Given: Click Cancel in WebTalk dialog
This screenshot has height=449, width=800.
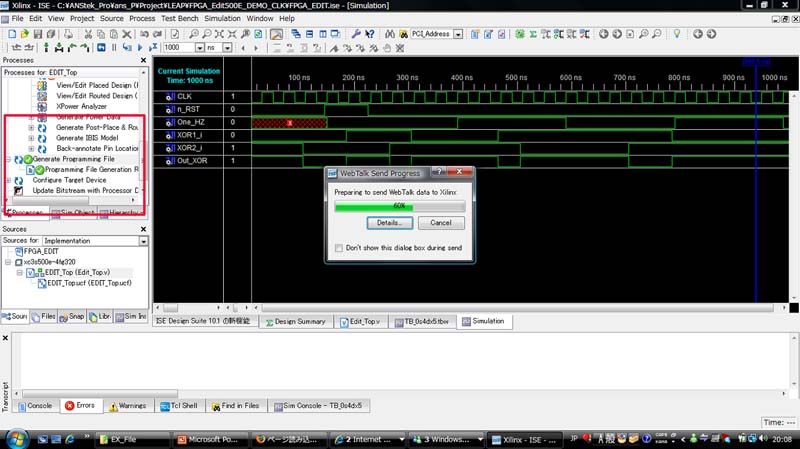Looking at the screenshot, I should [x=441, y=223].
